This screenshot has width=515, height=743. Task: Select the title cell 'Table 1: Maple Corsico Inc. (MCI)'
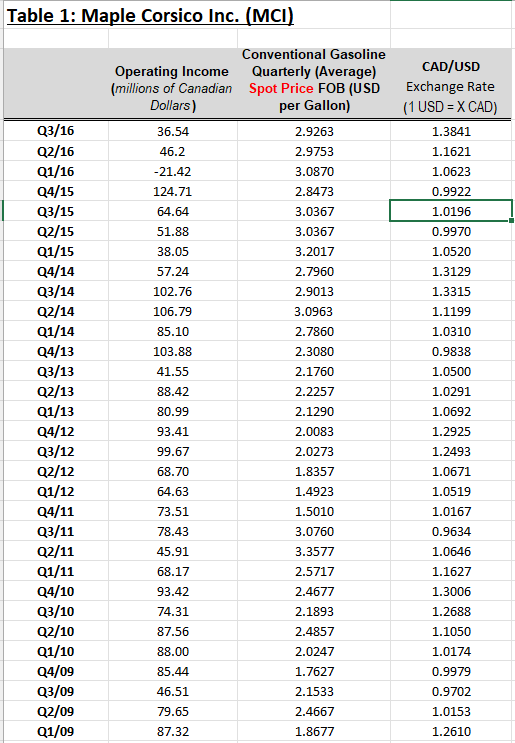pos(150,16)
